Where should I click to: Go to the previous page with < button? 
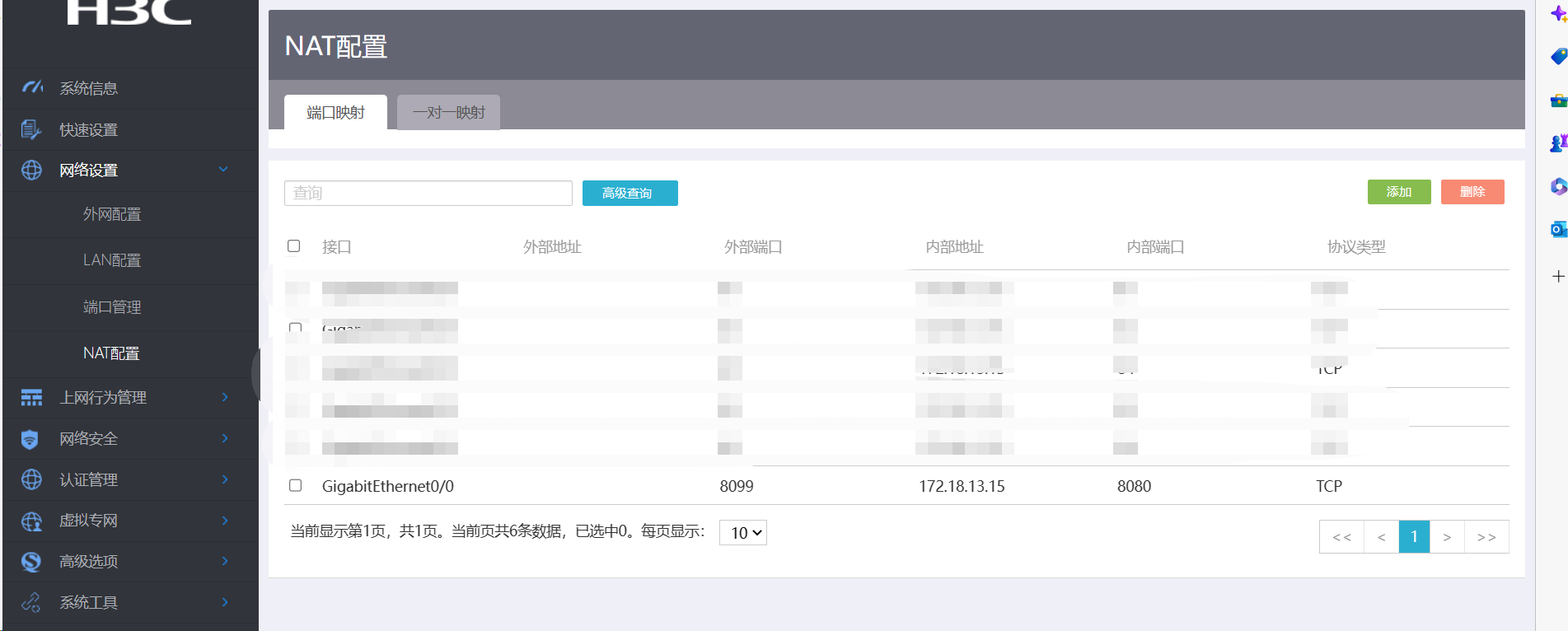click(1382, 536)
